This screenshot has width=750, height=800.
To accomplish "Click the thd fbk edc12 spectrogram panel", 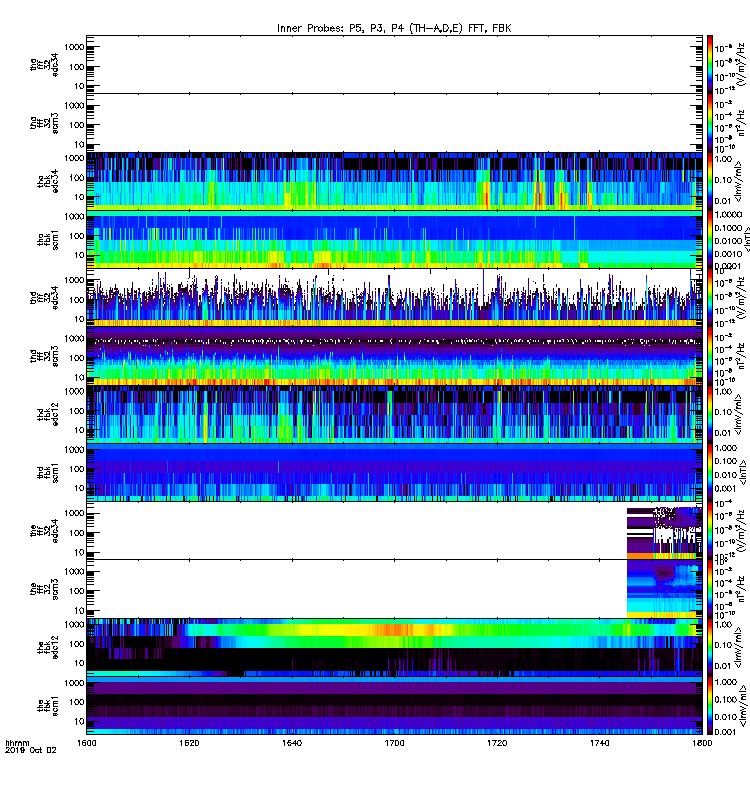I will pos(394,414).
